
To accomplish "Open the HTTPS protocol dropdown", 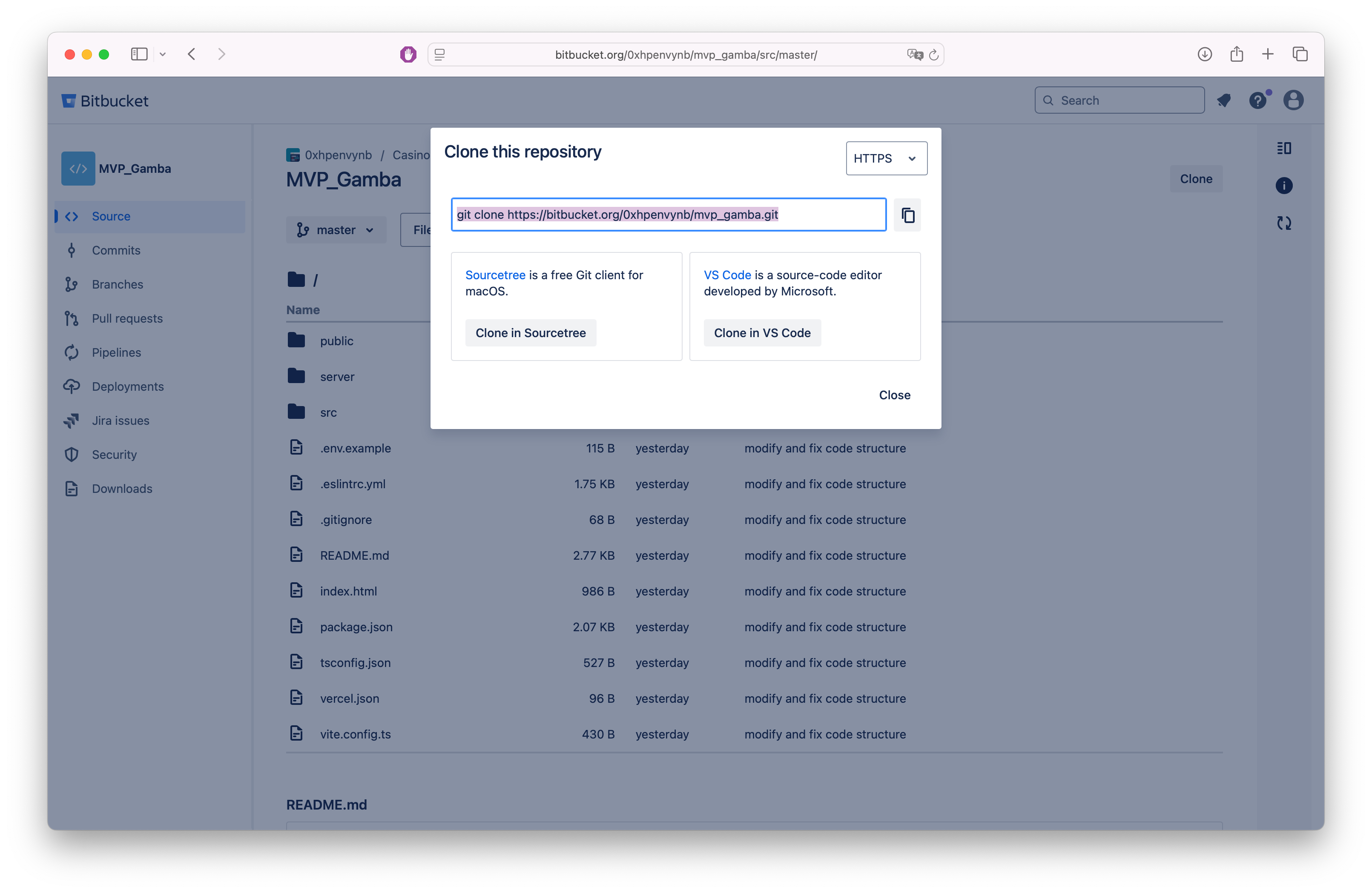I will tap(886, 158).
